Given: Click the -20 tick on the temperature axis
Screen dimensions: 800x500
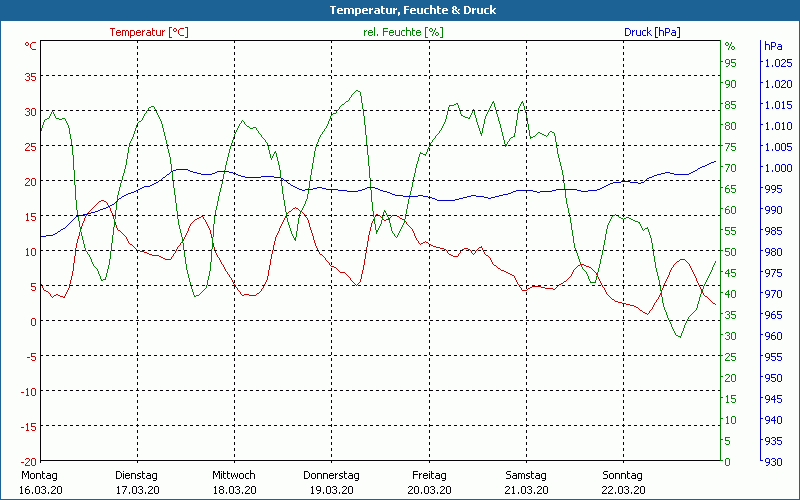Looking at the screenshot, I should click(29, 461).
